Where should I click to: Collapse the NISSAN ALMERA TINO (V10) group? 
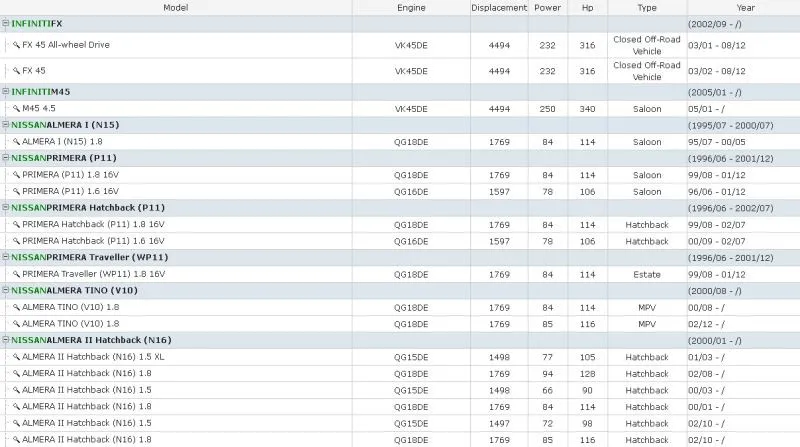point(6,290)
